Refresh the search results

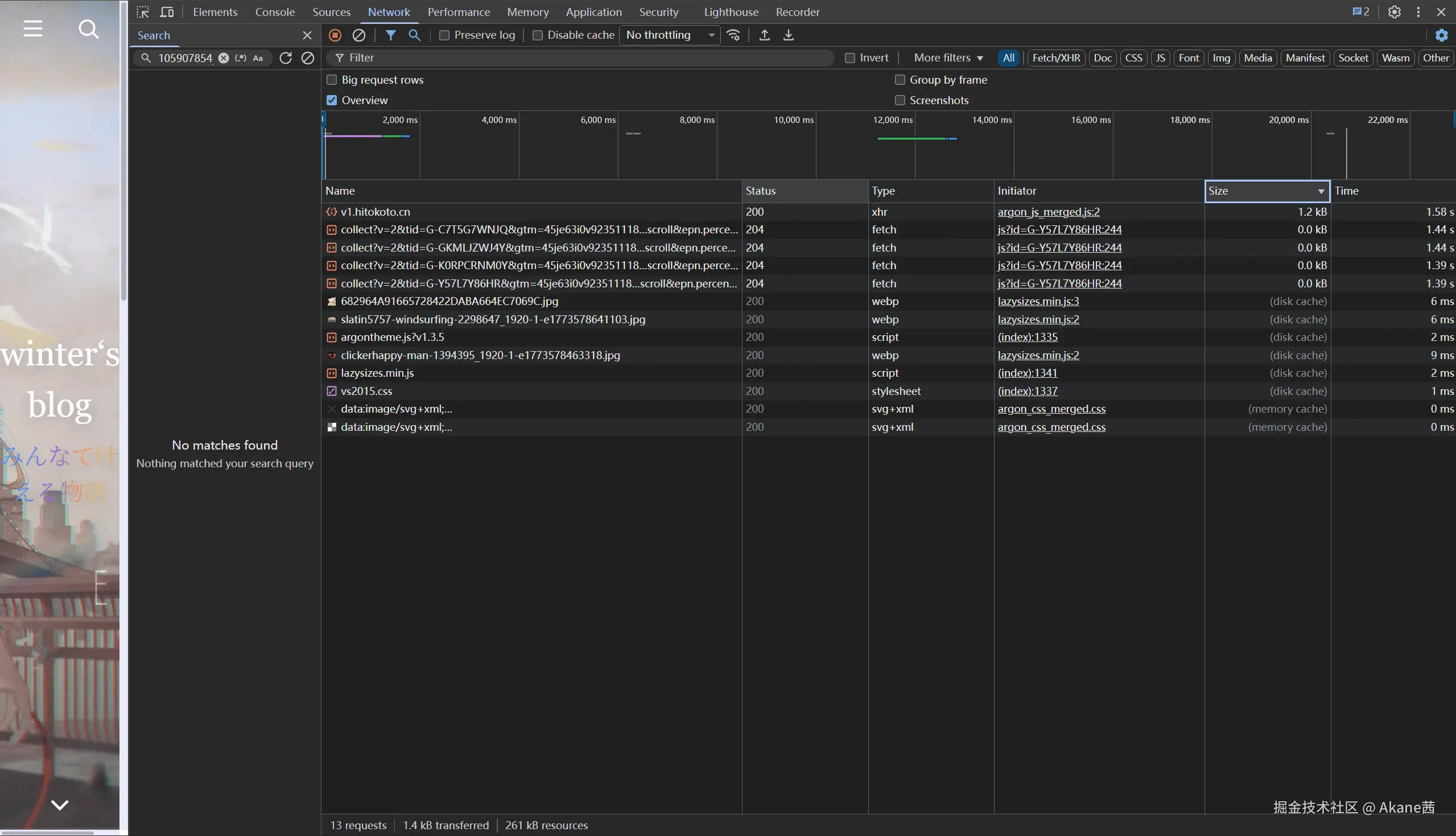click(285, 58)
